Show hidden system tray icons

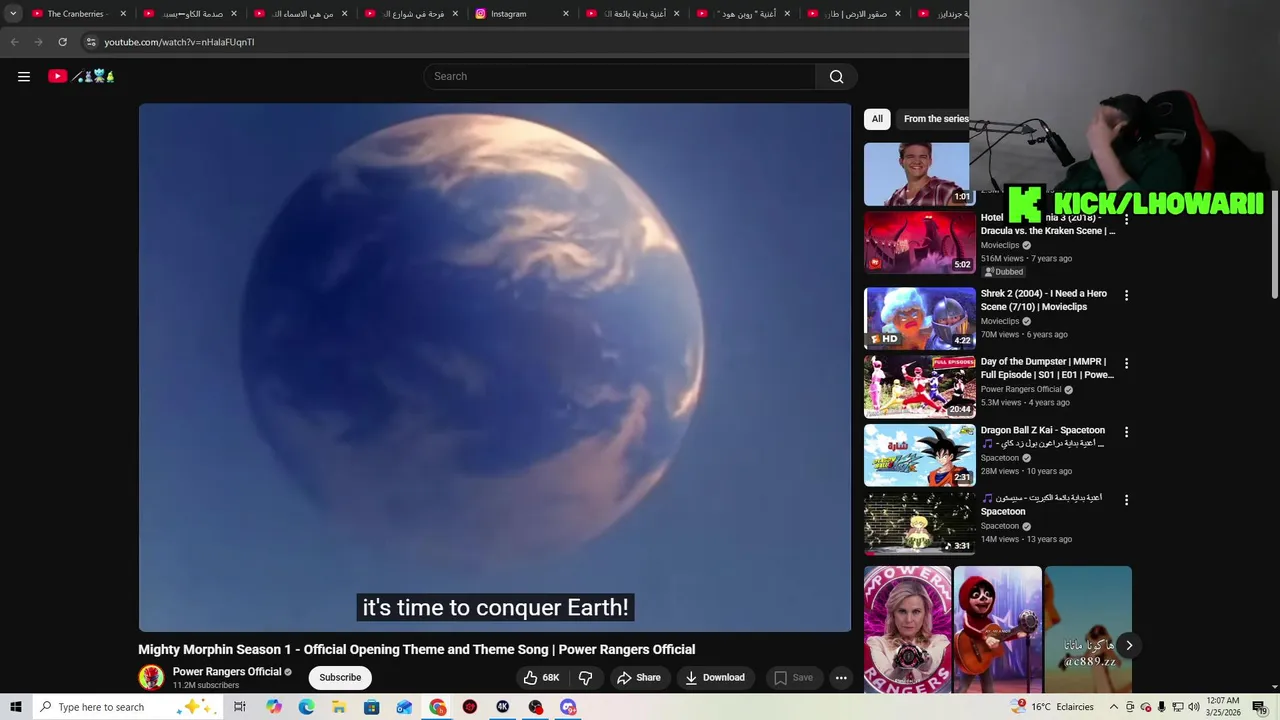pyautogui.click(x=1113, y=707)
